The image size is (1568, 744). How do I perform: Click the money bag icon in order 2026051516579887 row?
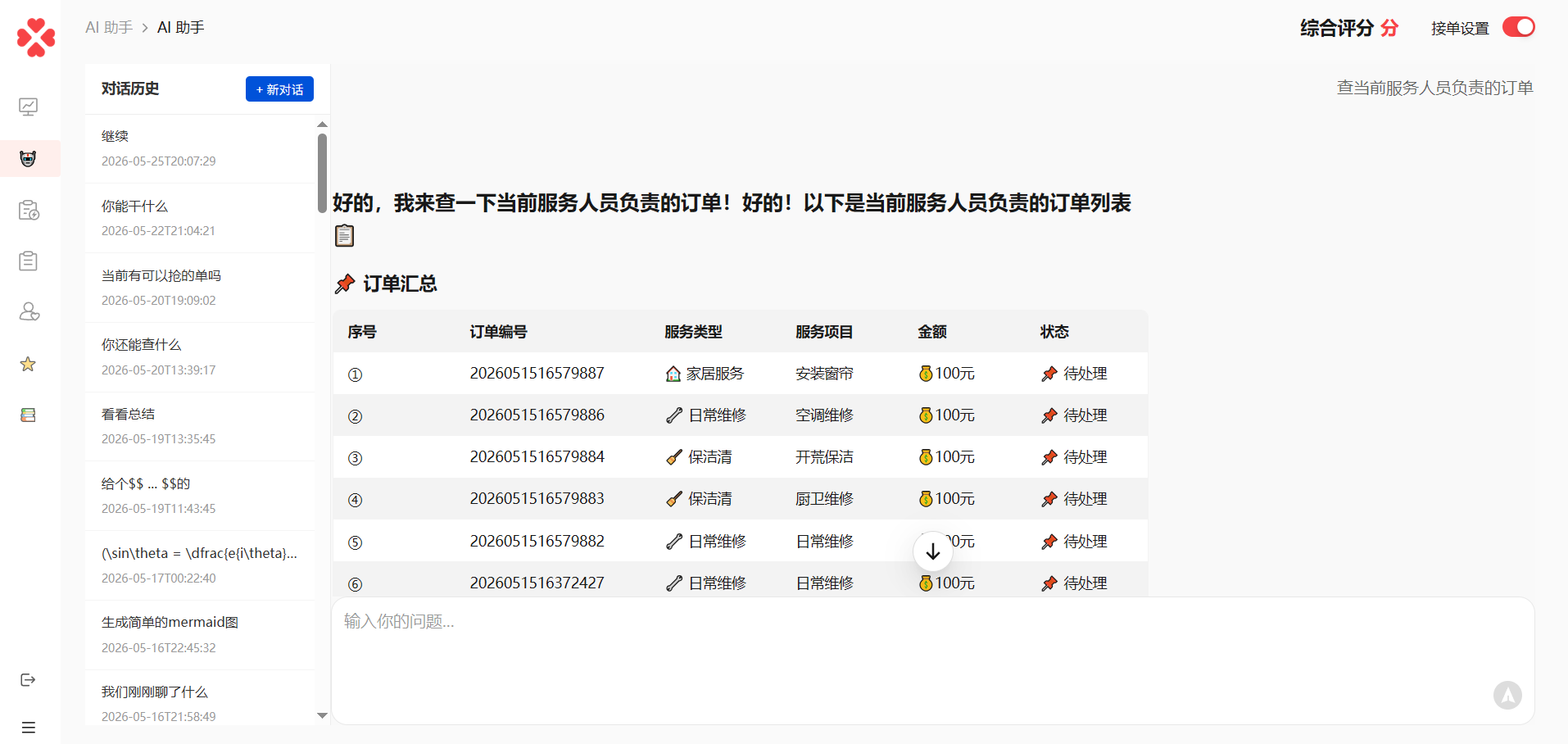926,374
